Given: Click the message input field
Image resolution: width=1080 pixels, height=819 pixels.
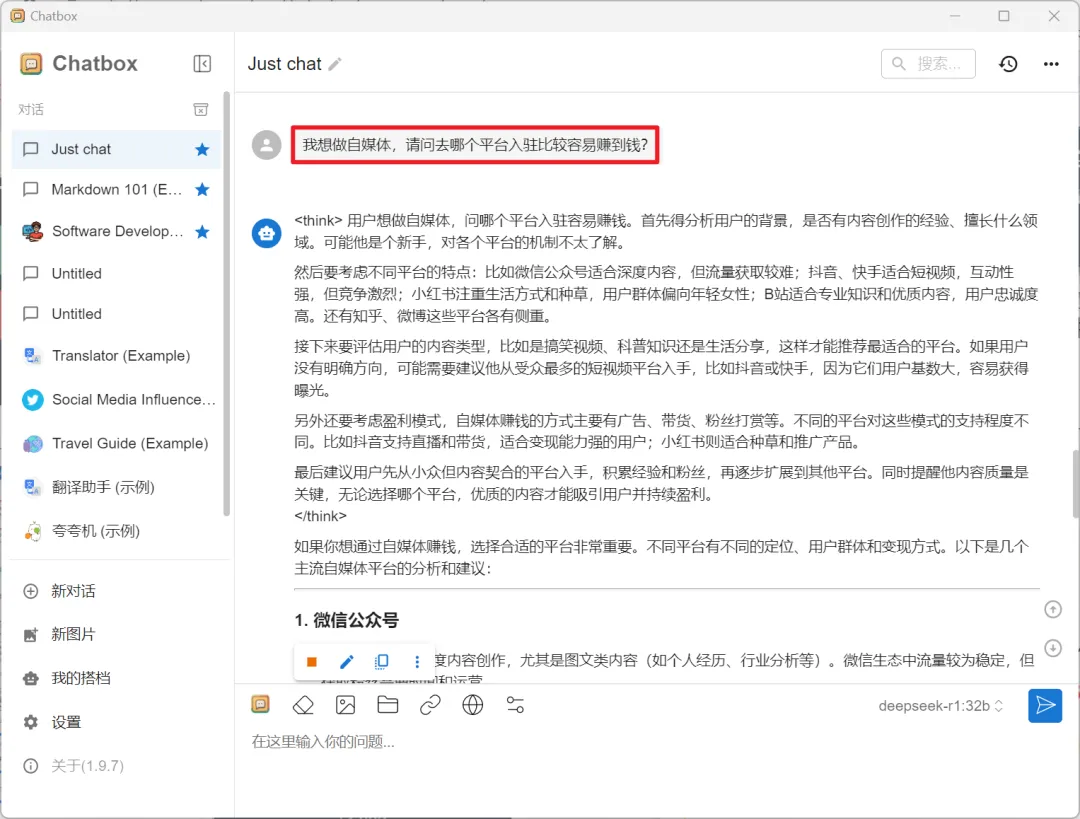Looking at the screenshot, I should point(640,742).
